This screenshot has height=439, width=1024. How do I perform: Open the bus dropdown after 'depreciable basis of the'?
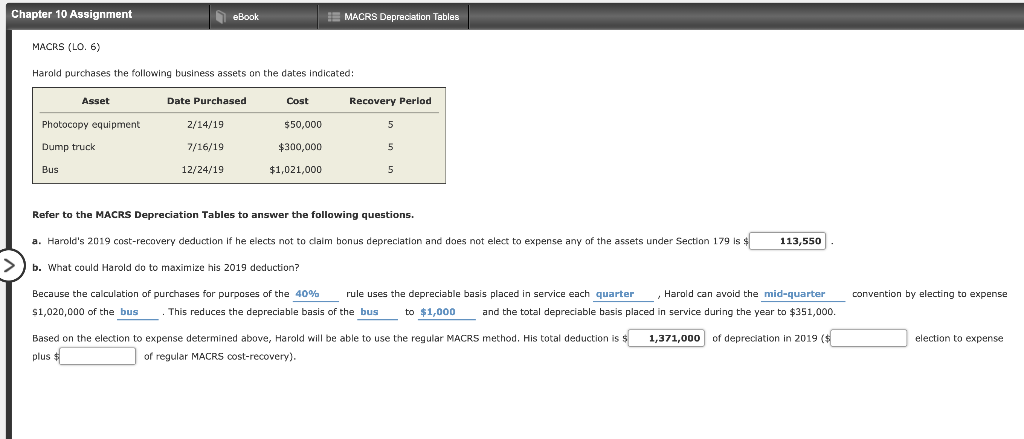pos(378,312)
